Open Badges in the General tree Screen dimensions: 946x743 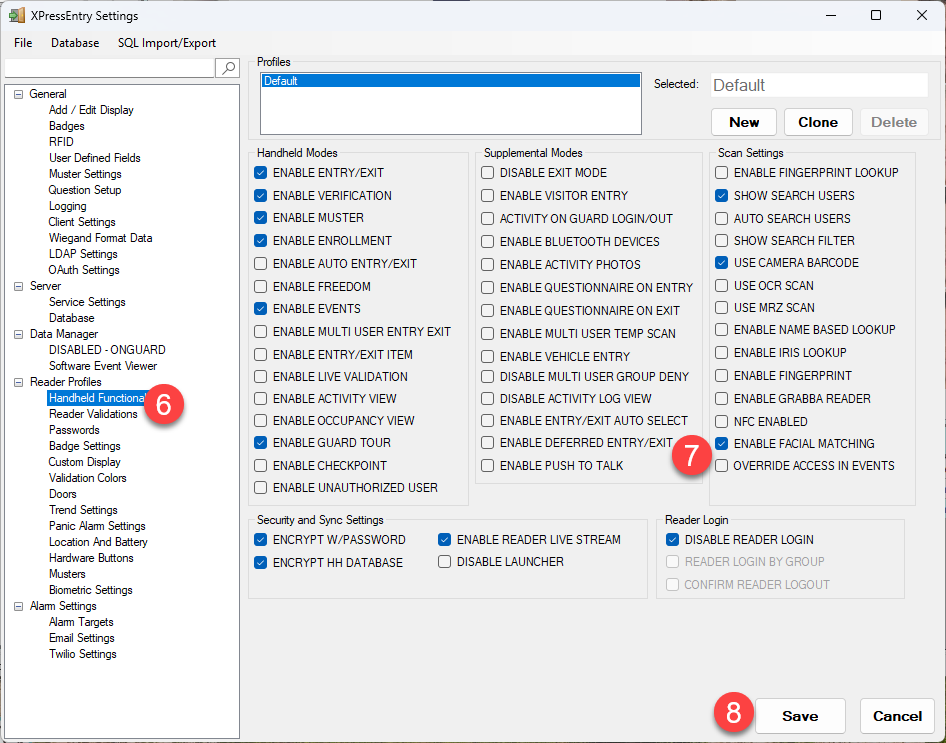click(x=66, y=126)
